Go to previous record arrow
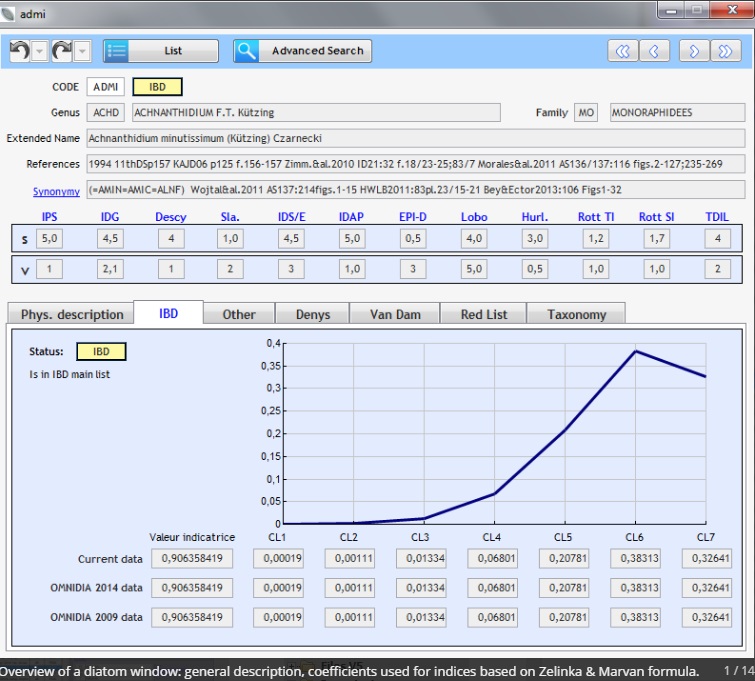 point(654,51)
